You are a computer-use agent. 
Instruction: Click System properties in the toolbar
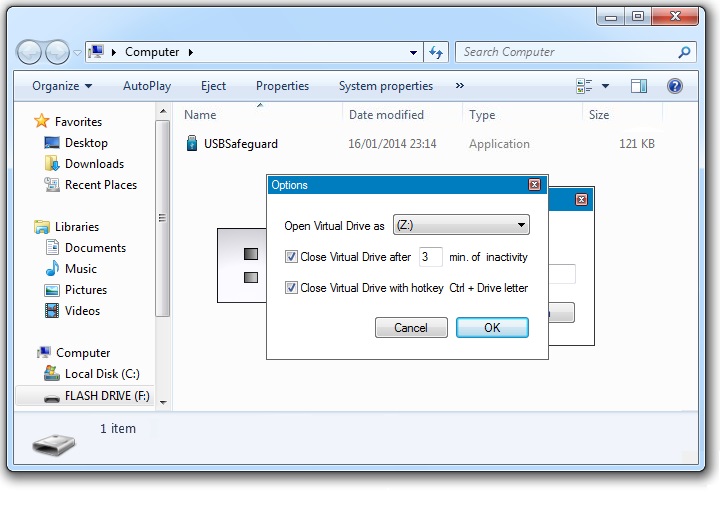pyautogui.click(x=386, y=86)
